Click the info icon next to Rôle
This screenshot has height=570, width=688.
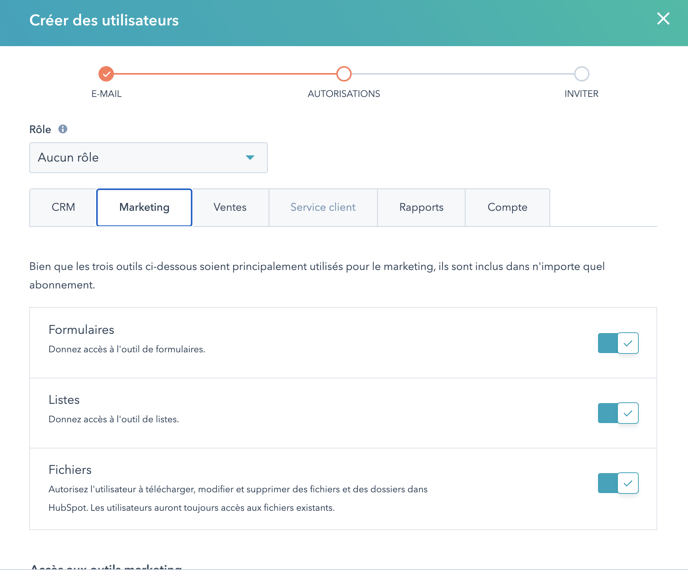63,129
